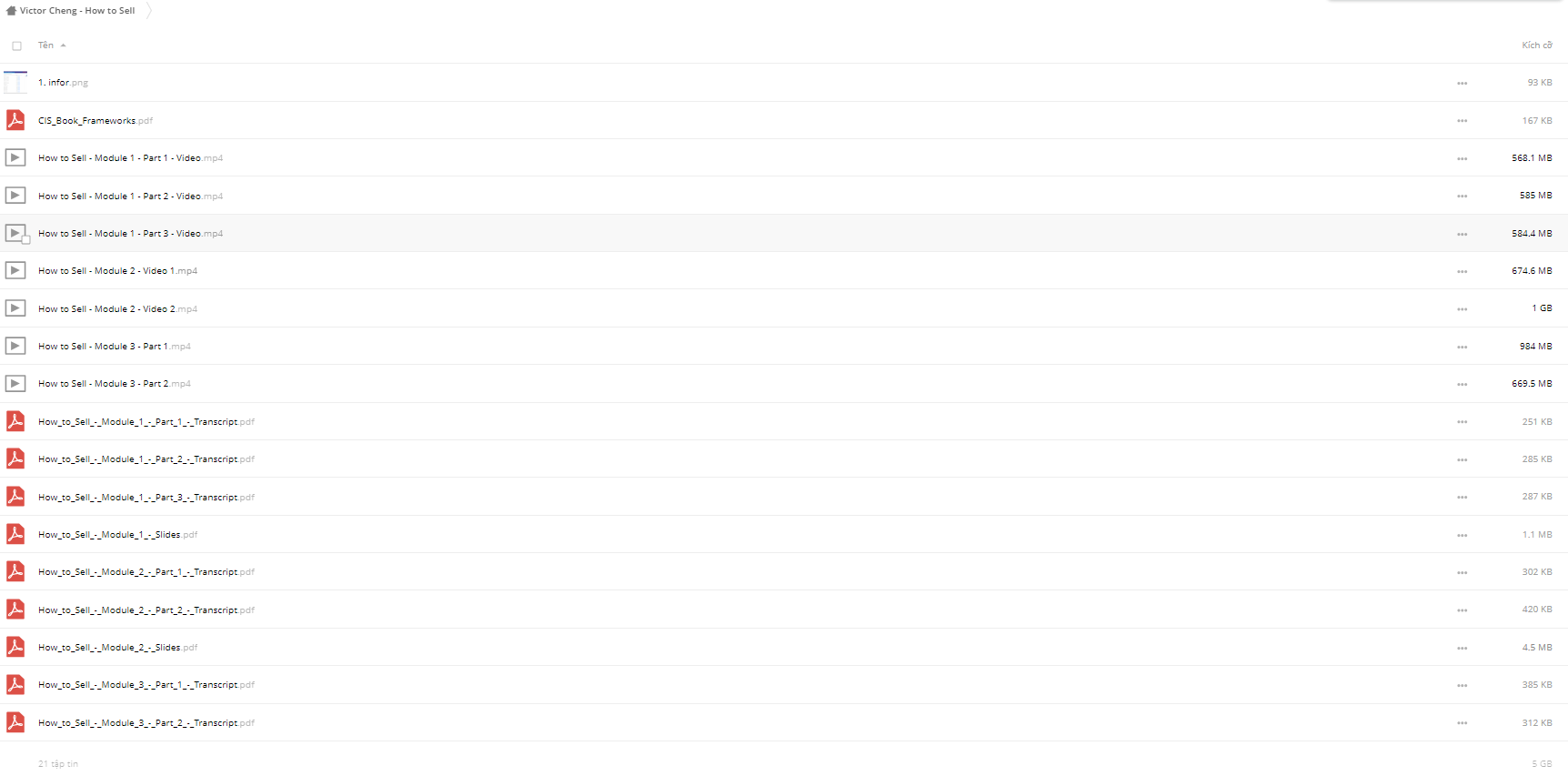
Task: Sort by Kích cỡ column header
Action: coord(1537,45)
